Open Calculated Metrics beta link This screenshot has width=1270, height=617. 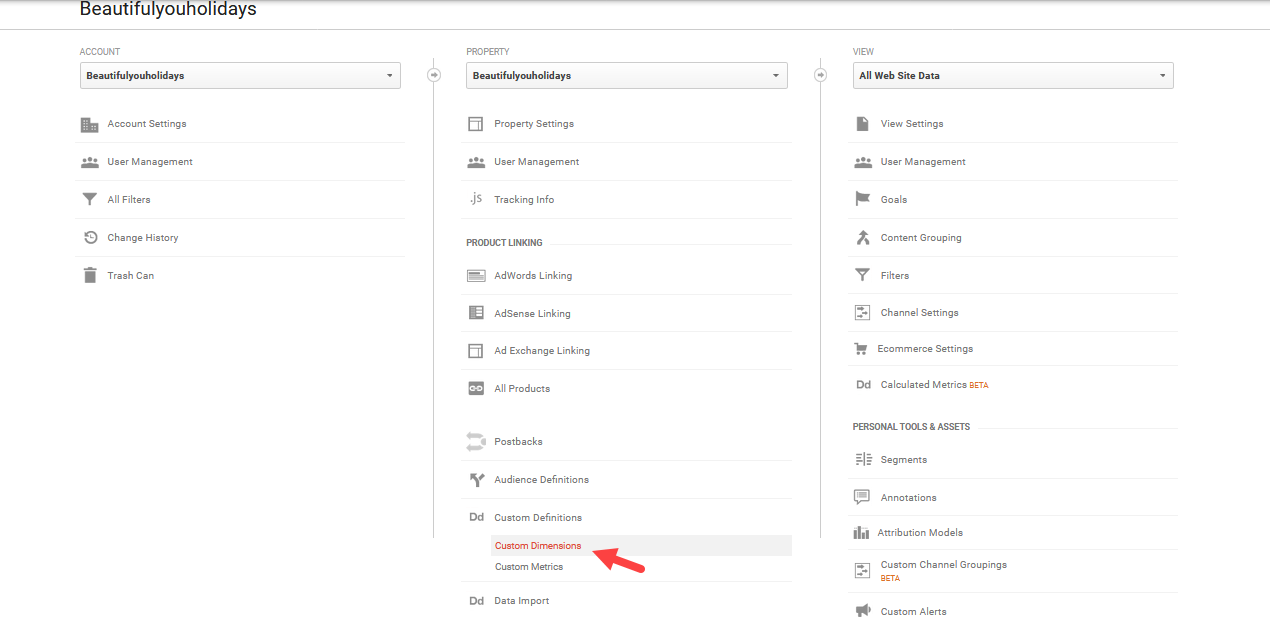923,385
